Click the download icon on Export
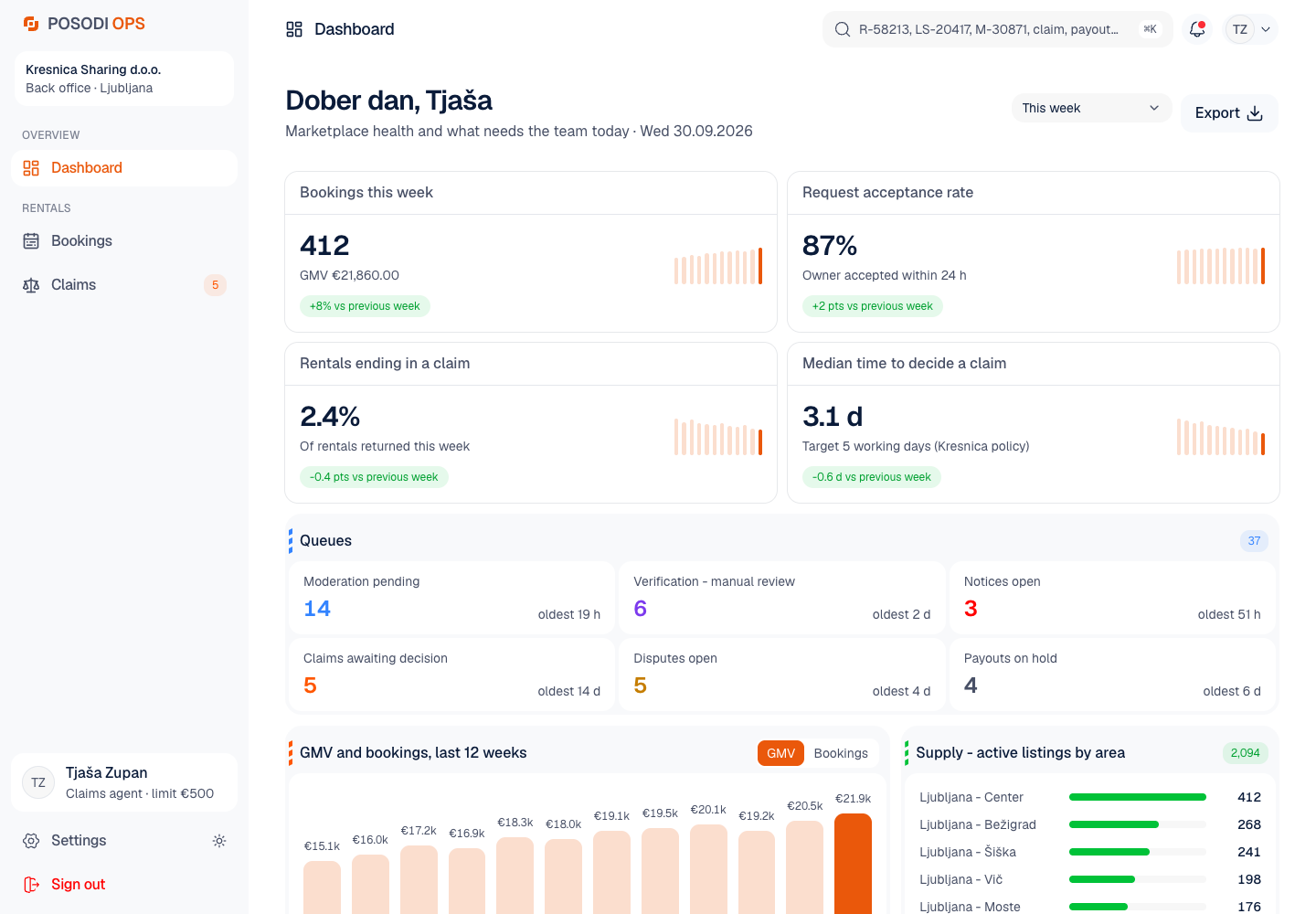The height and width of the screenshot is (914, 1316). [1255, 113]
